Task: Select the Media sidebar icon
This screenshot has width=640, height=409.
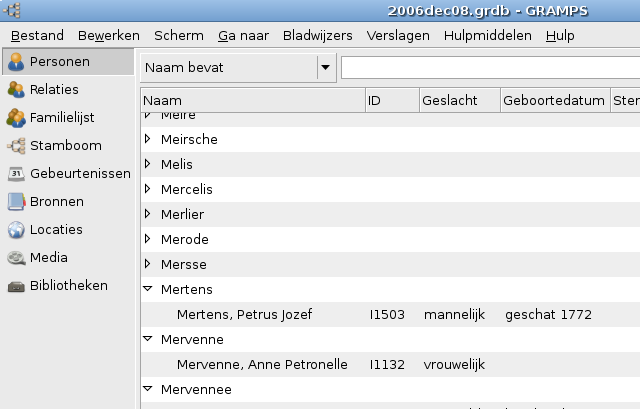Action: point(16,258)
